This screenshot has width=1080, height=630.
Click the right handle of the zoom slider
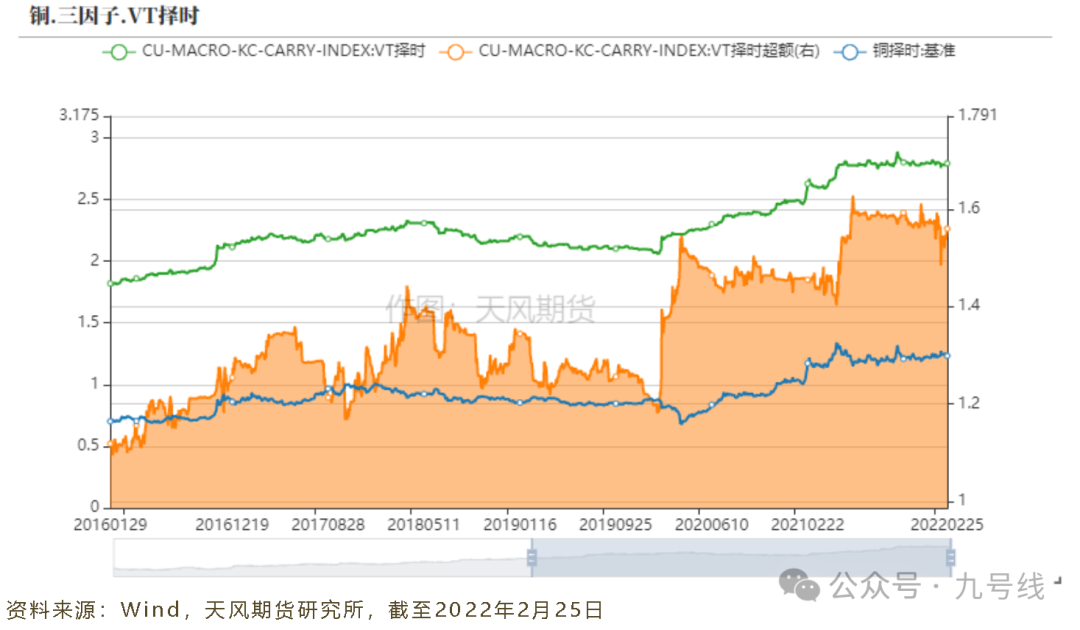(950, 557)
